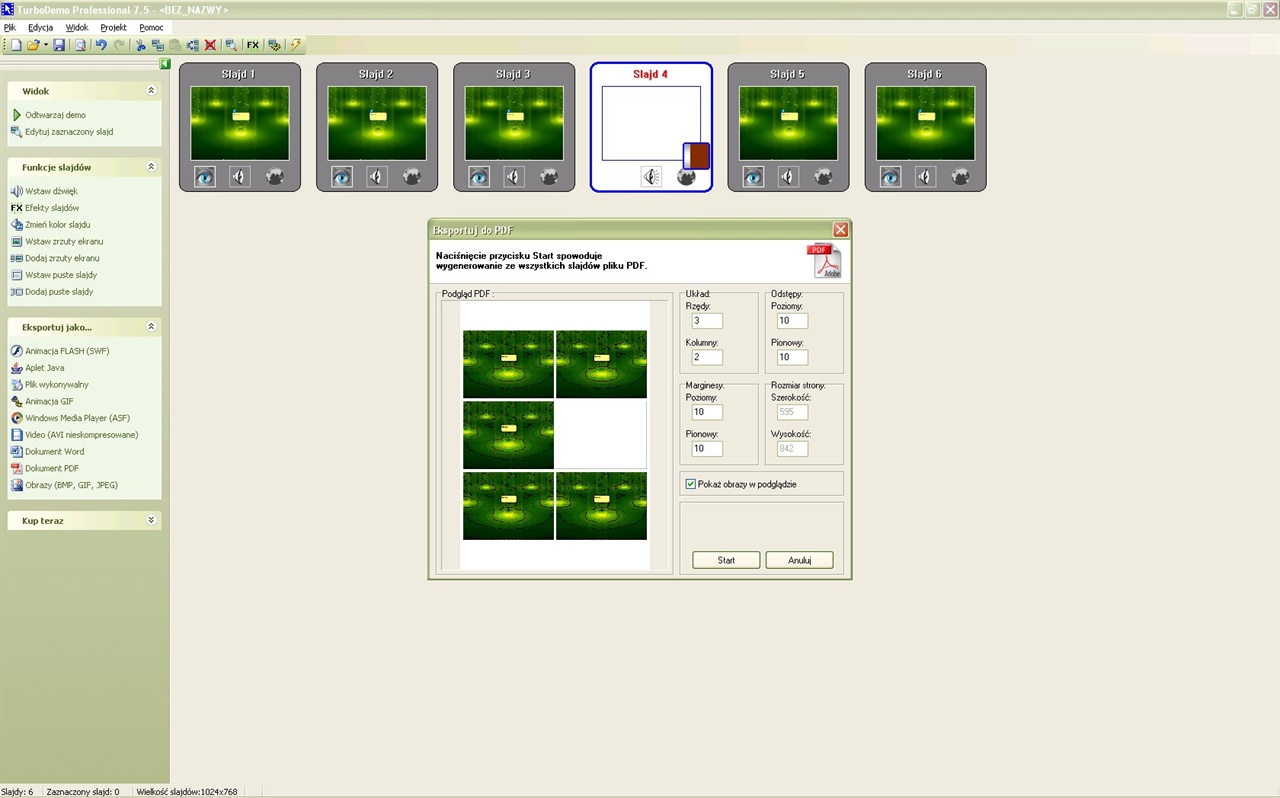Collapse the Widok panel
This screenshot has width=1280, height=798.
[x=151, y=91]
